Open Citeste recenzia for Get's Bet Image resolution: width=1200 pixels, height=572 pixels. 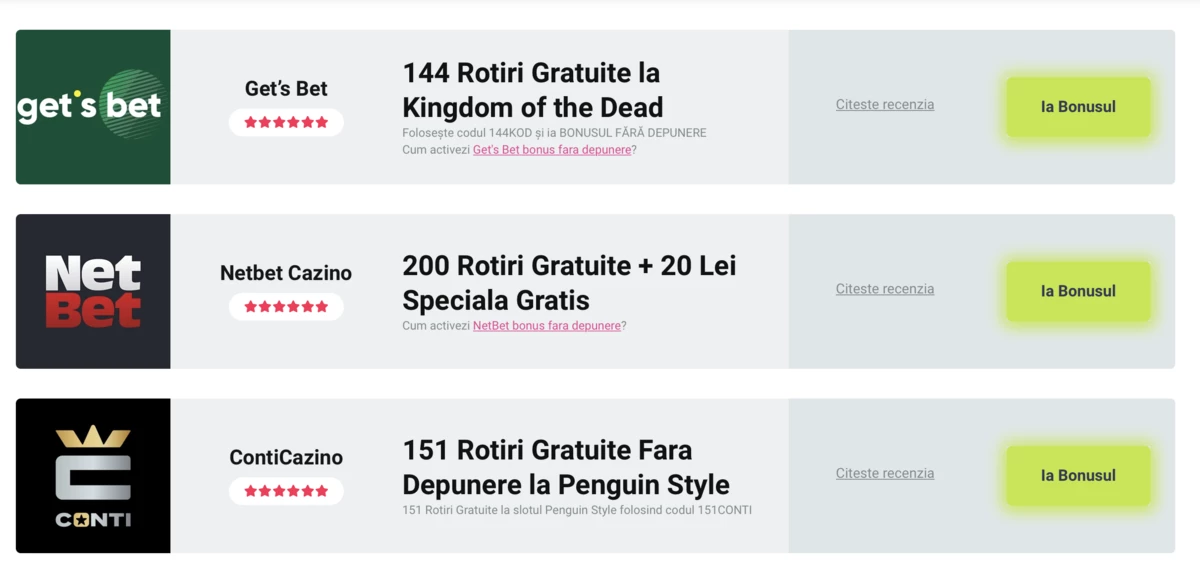[885, 104]
